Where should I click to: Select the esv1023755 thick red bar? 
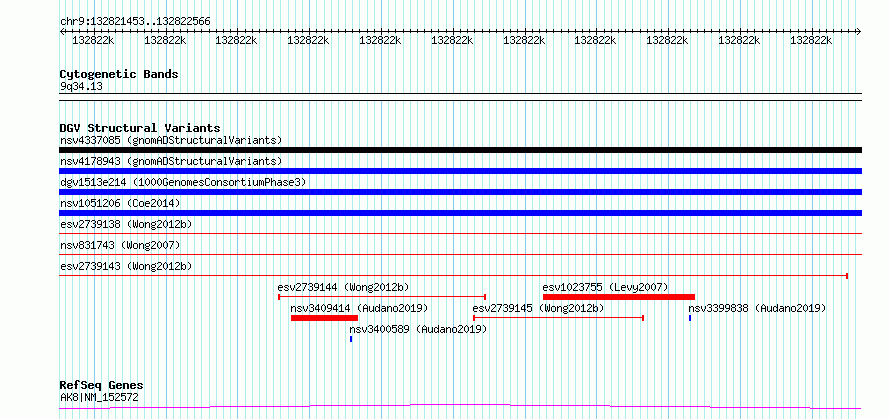pyautogui.click(x=619, y=297)
